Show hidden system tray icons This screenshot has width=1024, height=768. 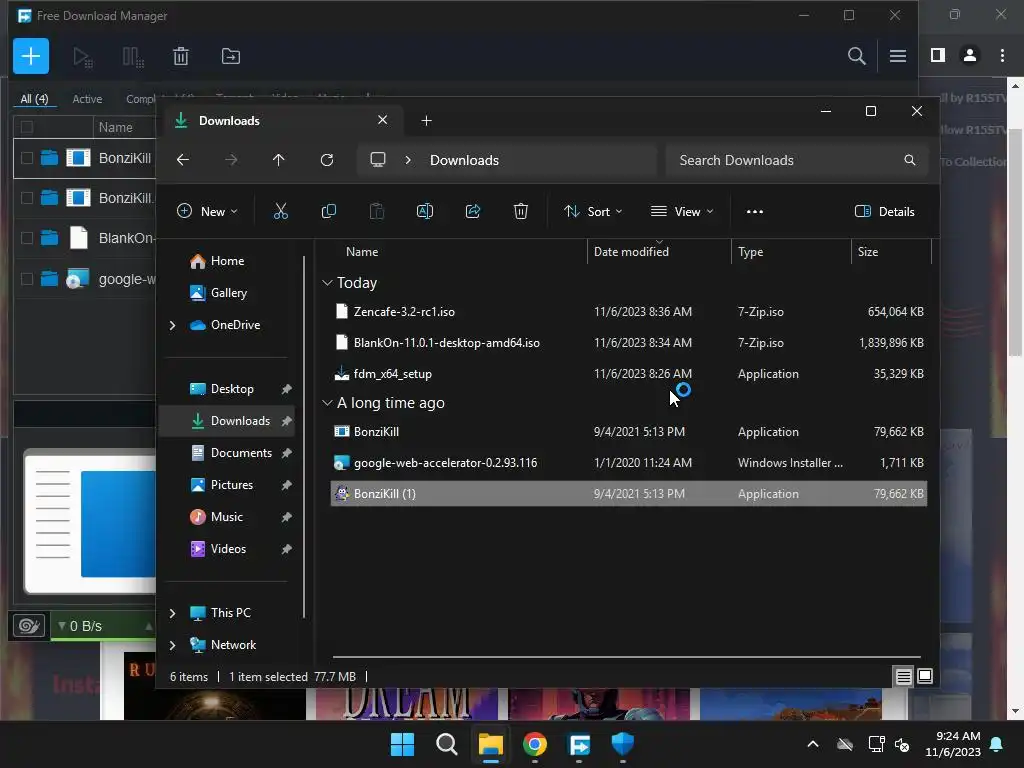tap(813, 744)
